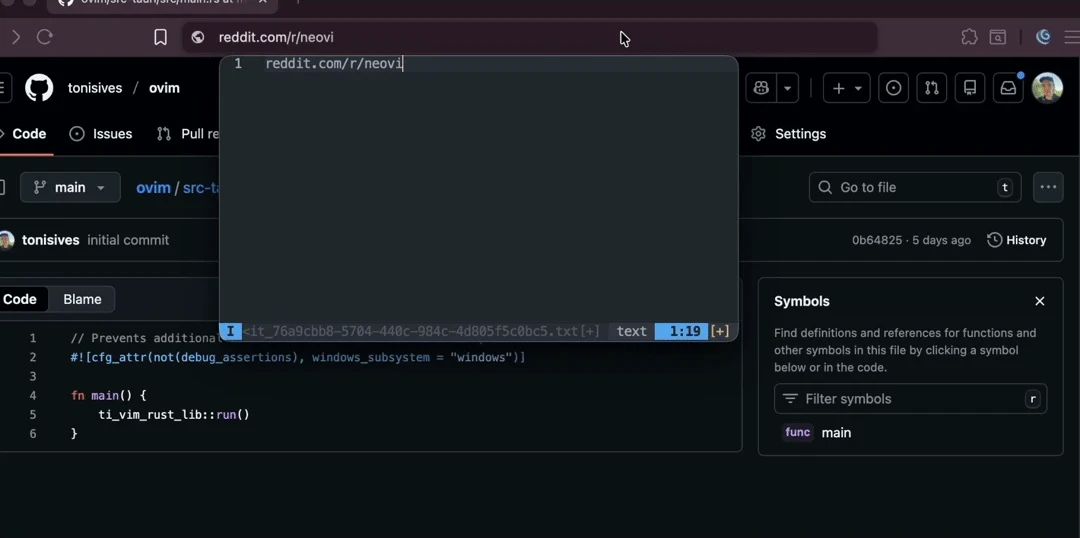The image size is (1080, 538).
Task: Click the ovim breadcrumb link
Action: (153, 187)
